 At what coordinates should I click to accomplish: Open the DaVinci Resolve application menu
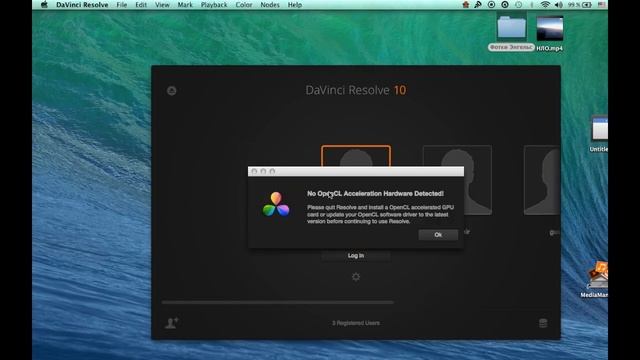(x=82, y=5)
